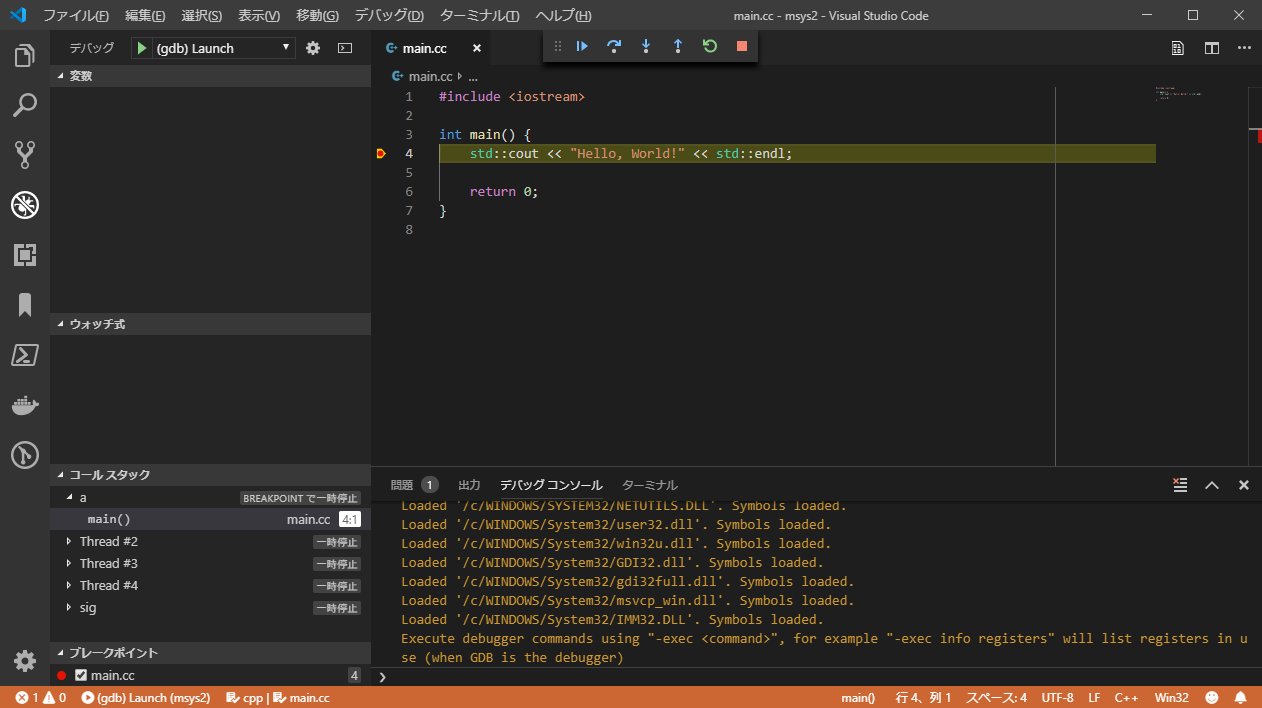Open the ファイル(F) menu
Screen dimensions: 1262x708
coord(76,16)
